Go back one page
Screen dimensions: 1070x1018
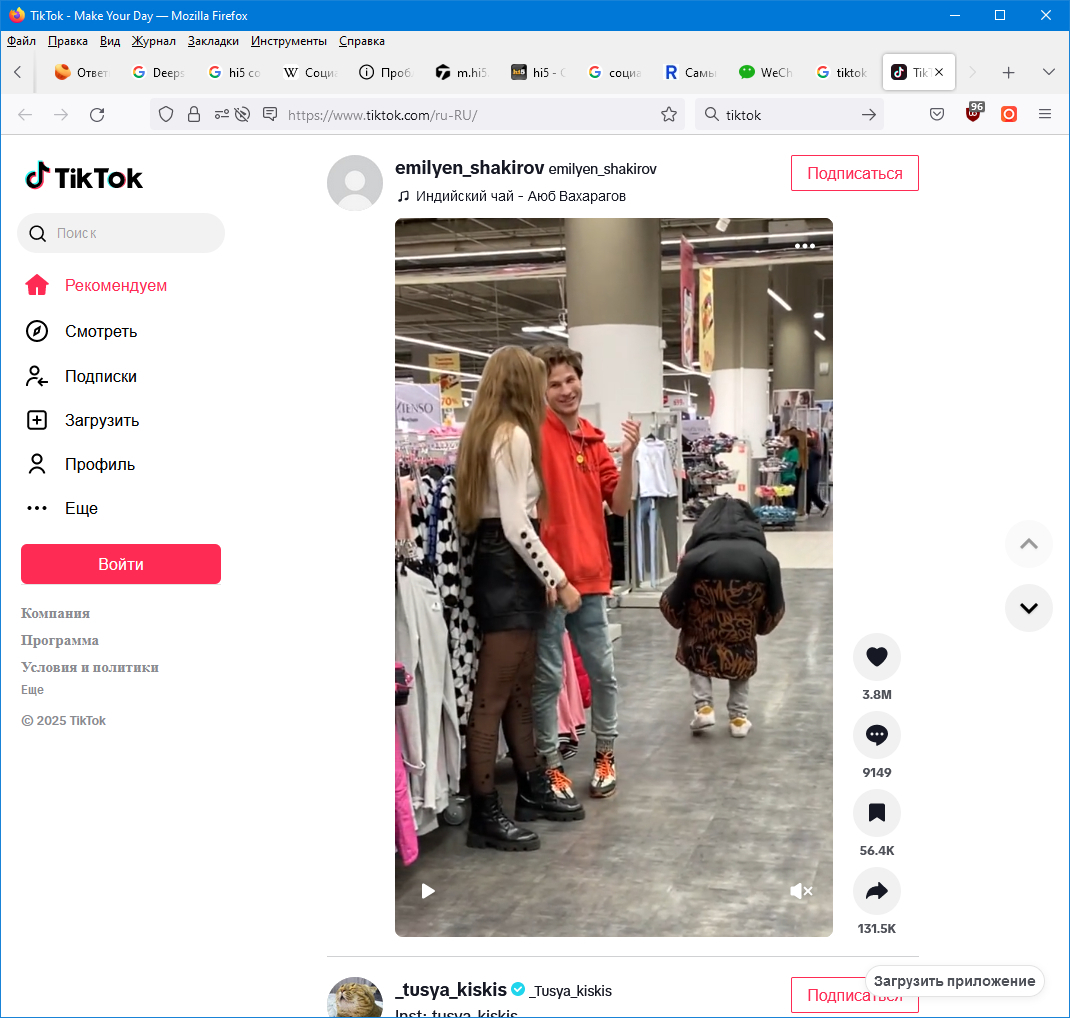click(25, 115)
